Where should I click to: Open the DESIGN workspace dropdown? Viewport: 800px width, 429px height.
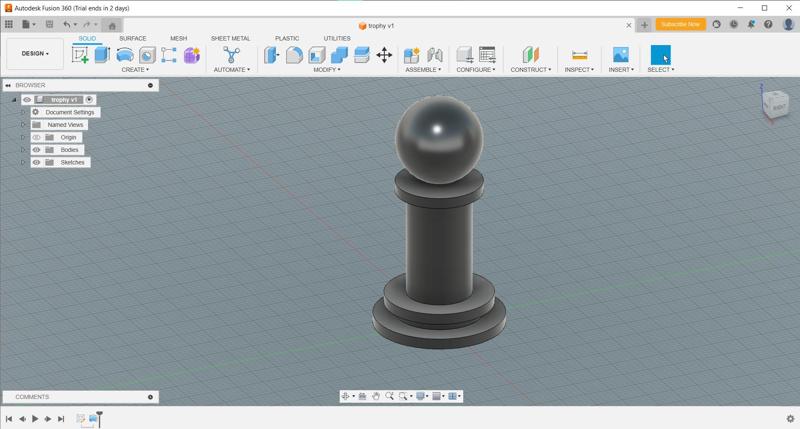pos(35,54)
